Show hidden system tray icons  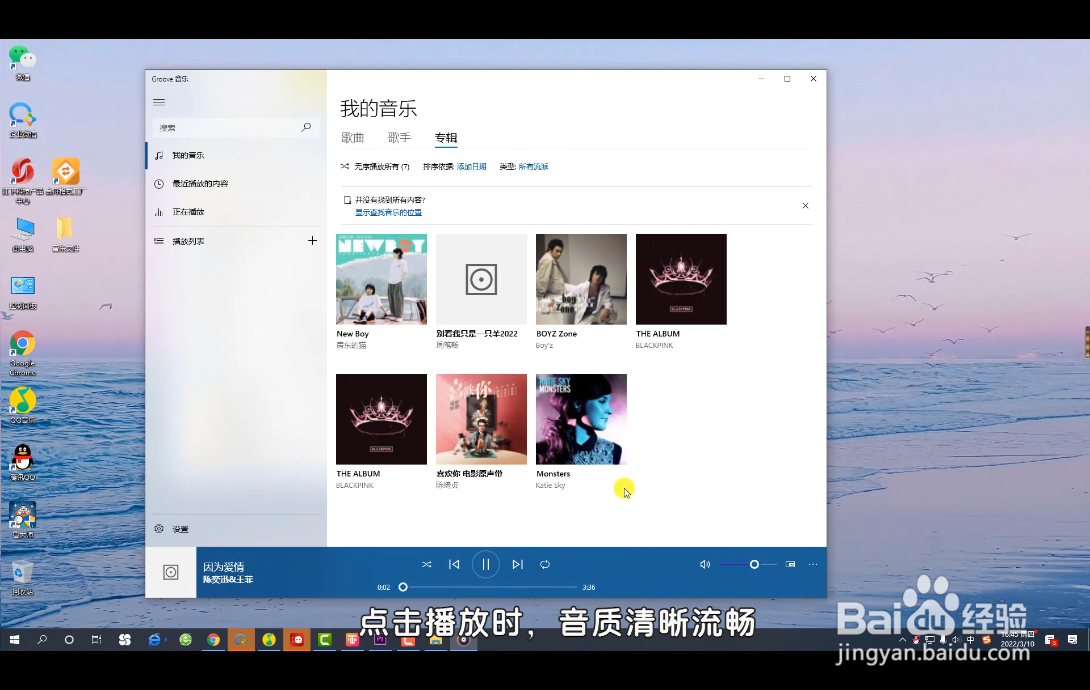coord(902,640)
